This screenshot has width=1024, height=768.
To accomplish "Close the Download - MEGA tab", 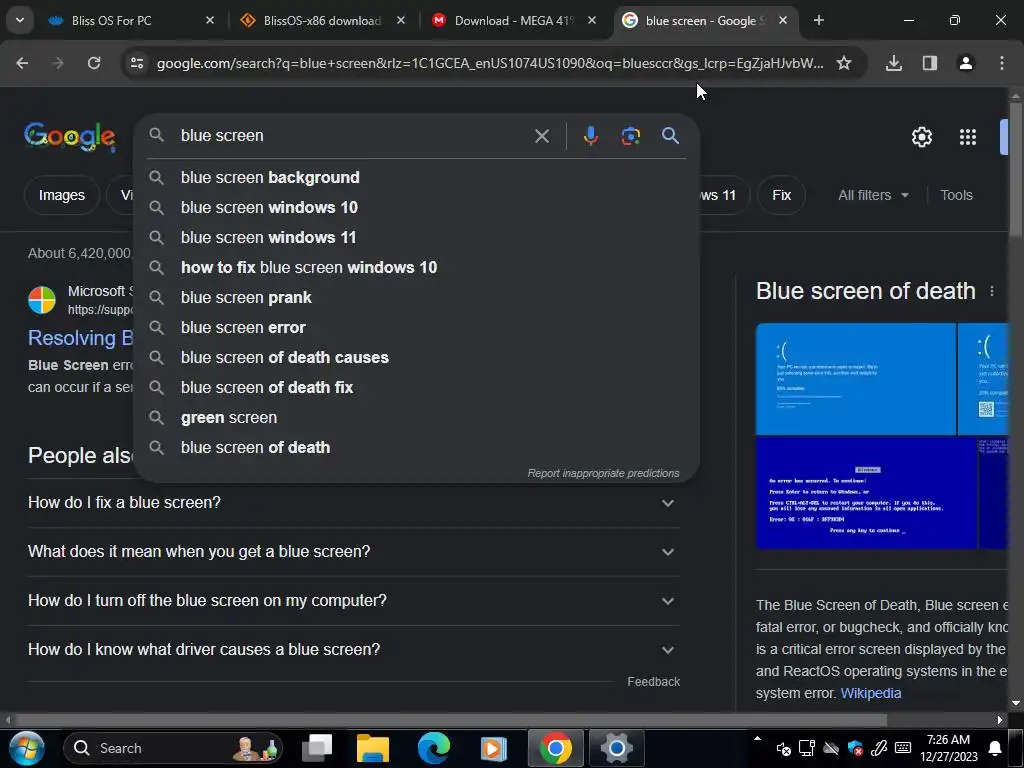I will coord(592,20).
